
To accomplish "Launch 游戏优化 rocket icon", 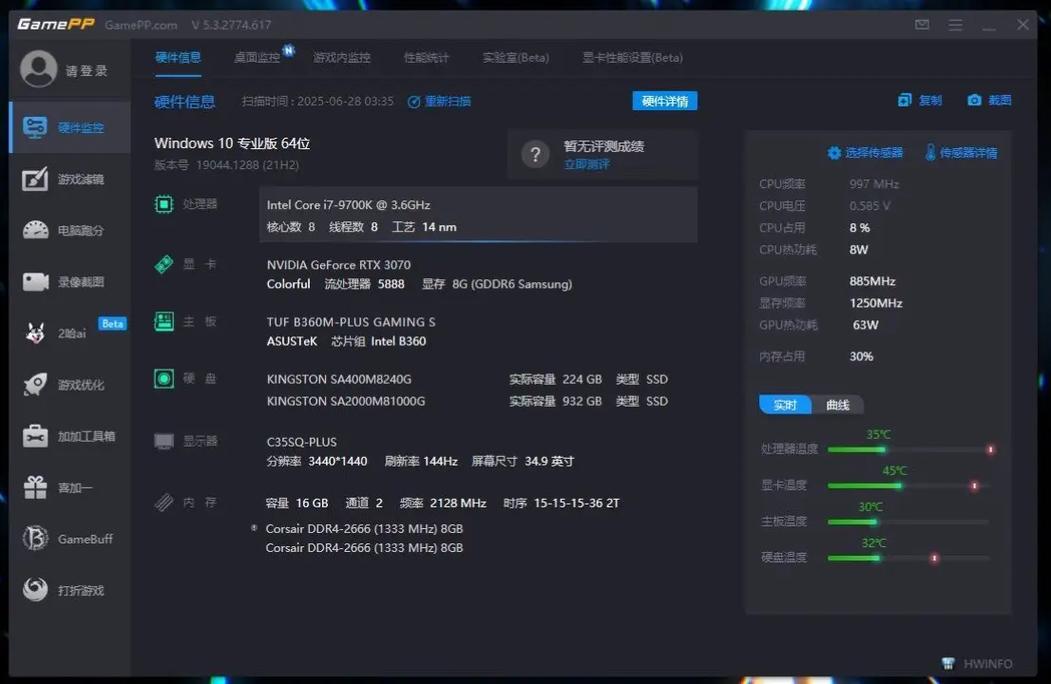I will (x=36, y=384).
